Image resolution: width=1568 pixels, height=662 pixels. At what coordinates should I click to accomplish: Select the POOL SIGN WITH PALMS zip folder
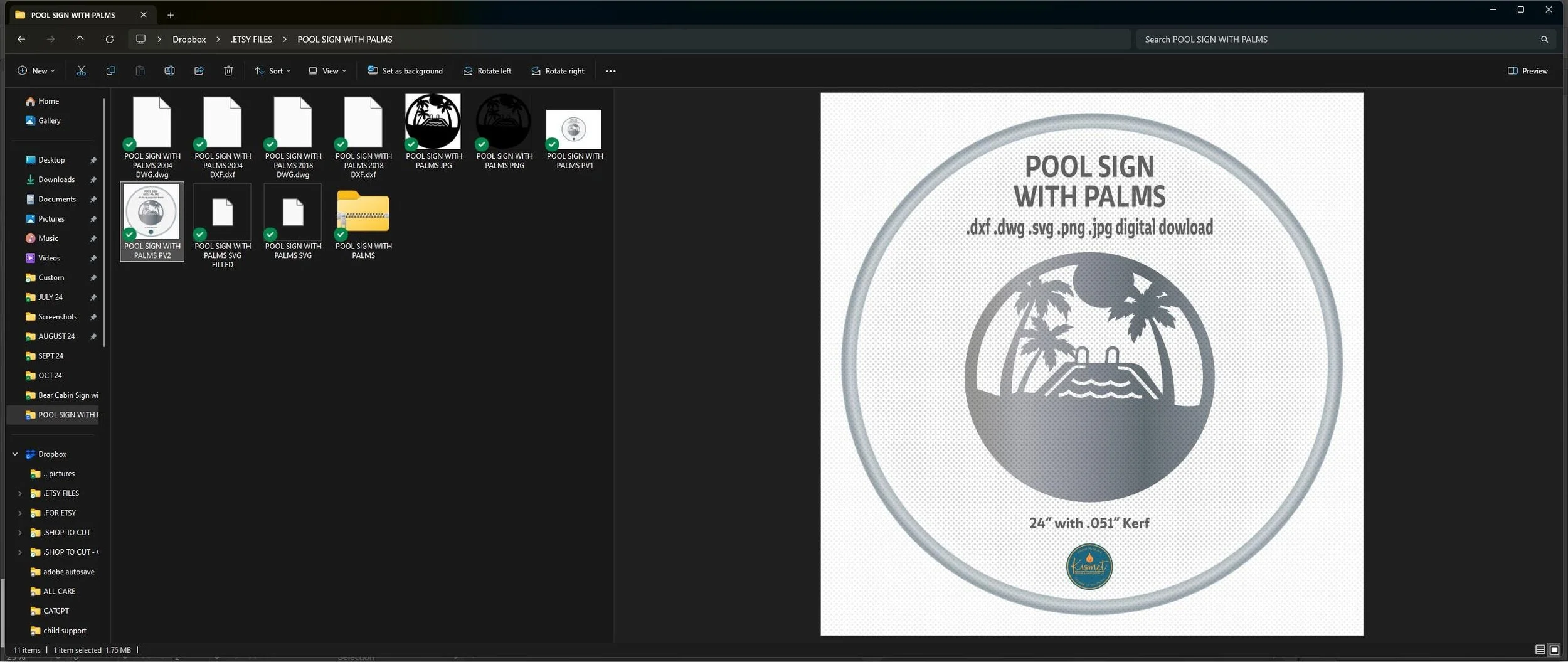(363, 223)
